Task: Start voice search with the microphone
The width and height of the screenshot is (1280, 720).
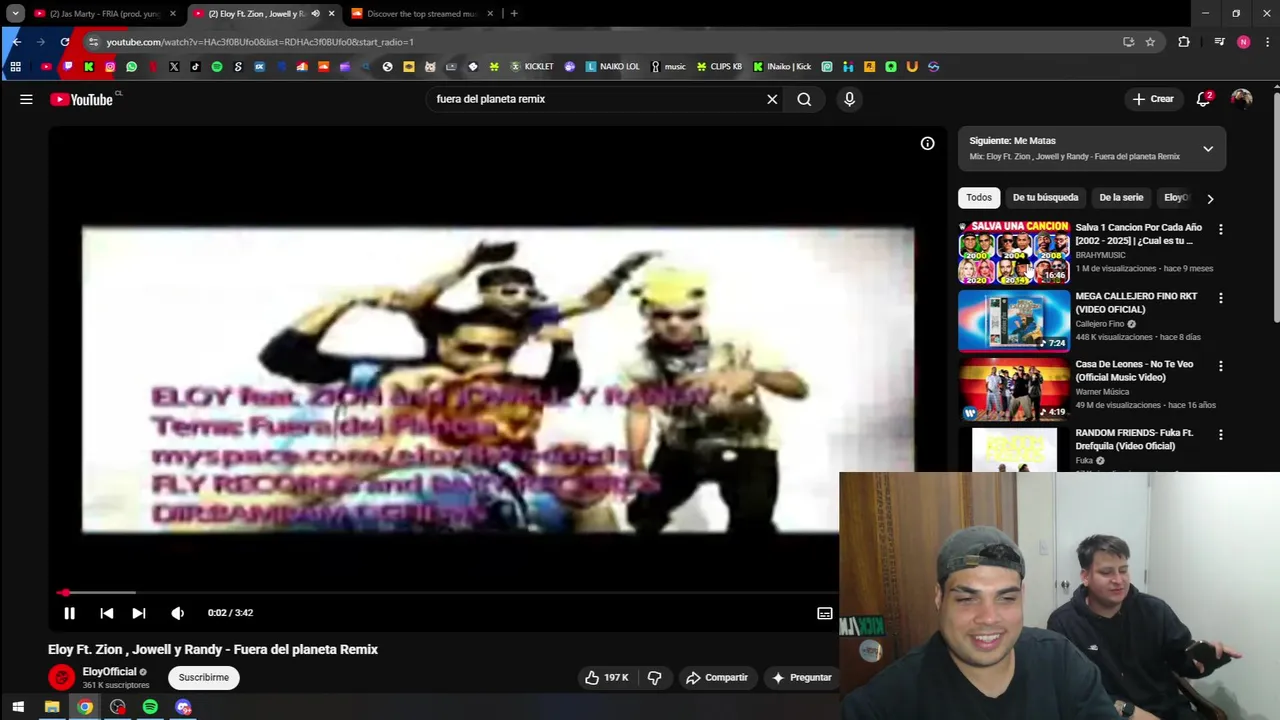Action: [x=849, y=99]
